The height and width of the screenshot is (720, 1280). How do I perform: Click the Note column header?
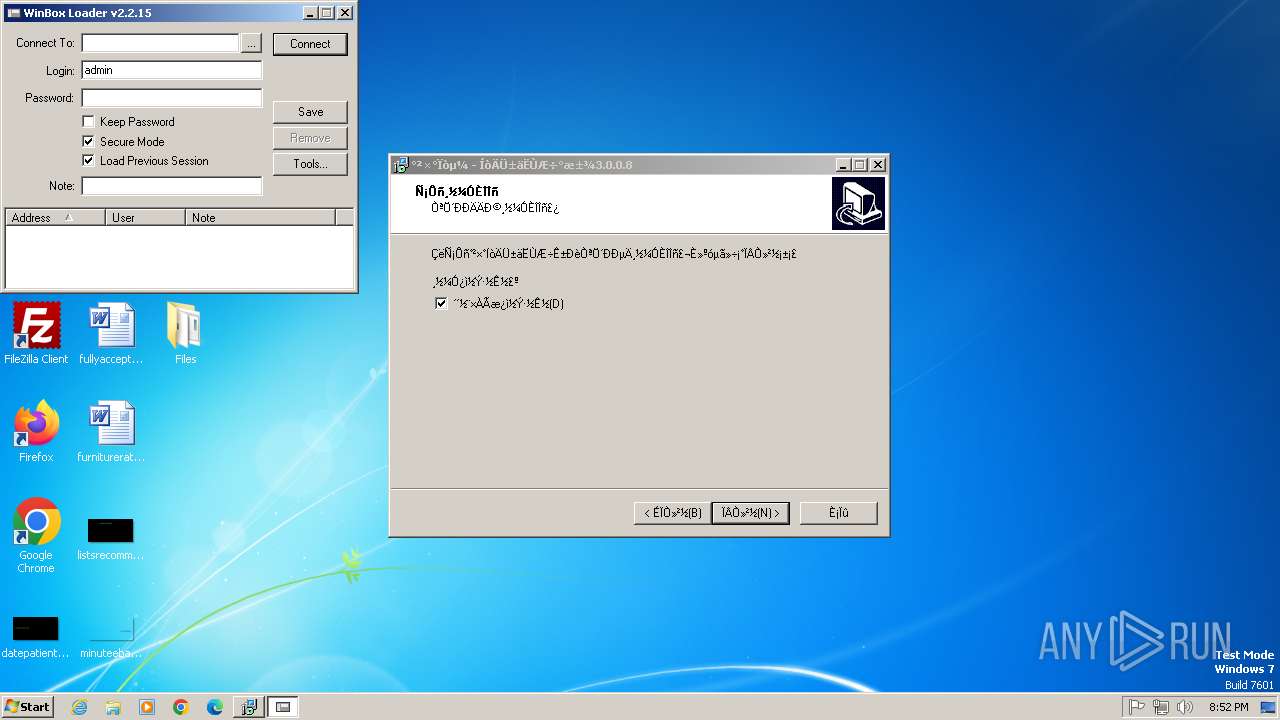coord(260,217)
